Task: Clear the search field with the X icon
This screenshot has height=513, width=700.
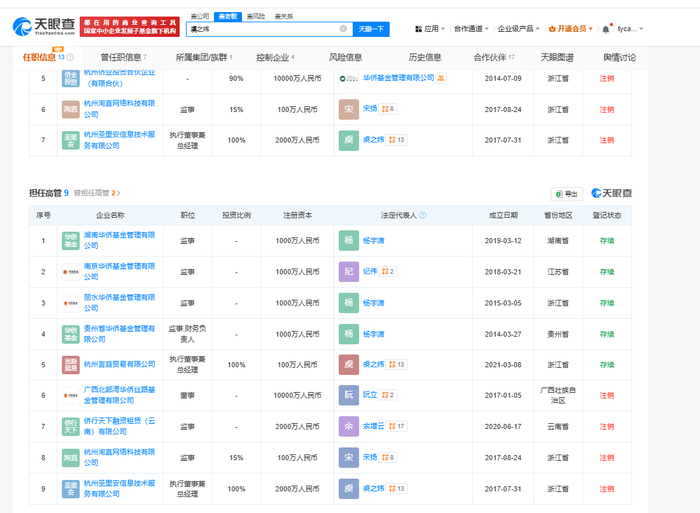Action: point(343,29)
